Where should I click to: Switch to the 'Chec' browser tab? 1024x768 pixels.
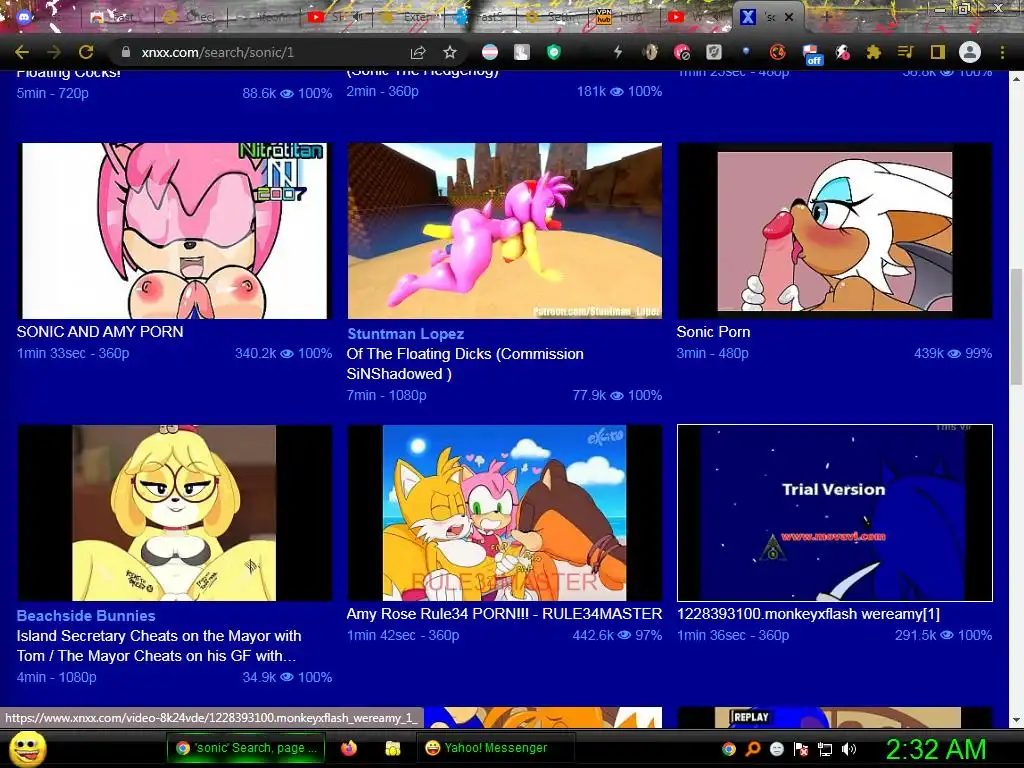[189, 17]
